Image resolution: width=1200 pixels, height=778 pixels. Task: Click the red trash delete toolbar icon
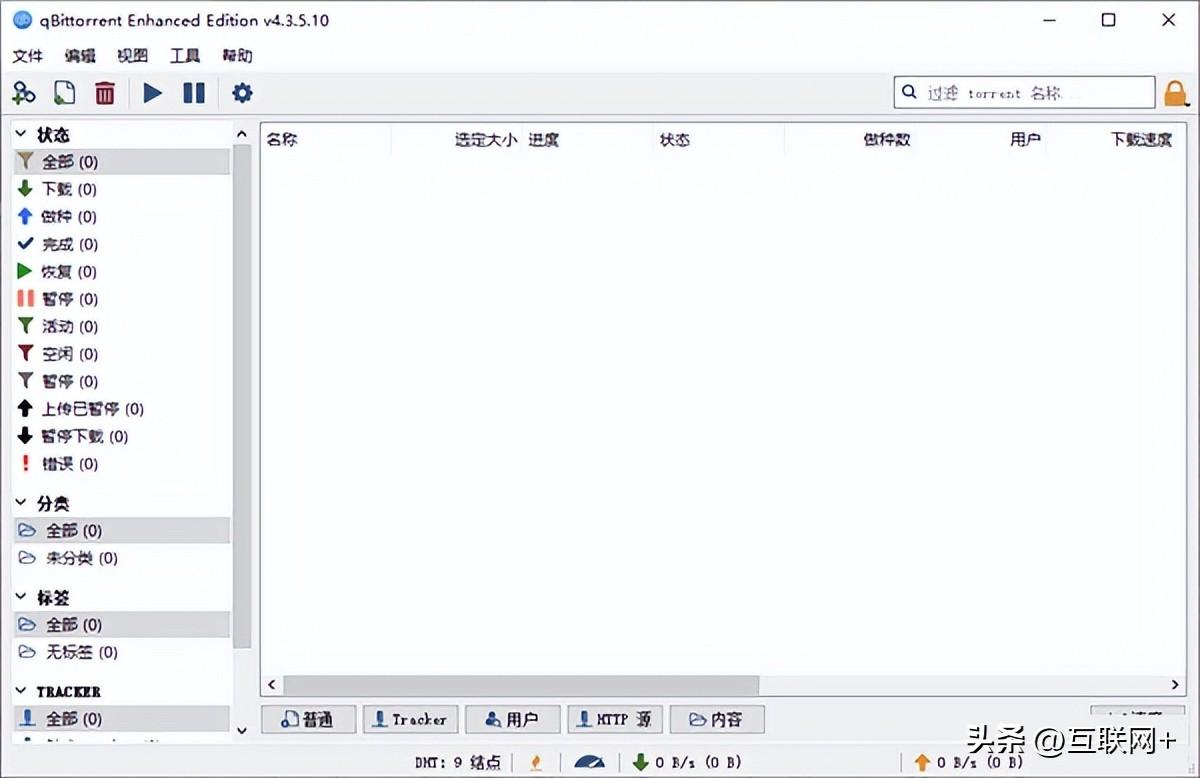[105, 93]
